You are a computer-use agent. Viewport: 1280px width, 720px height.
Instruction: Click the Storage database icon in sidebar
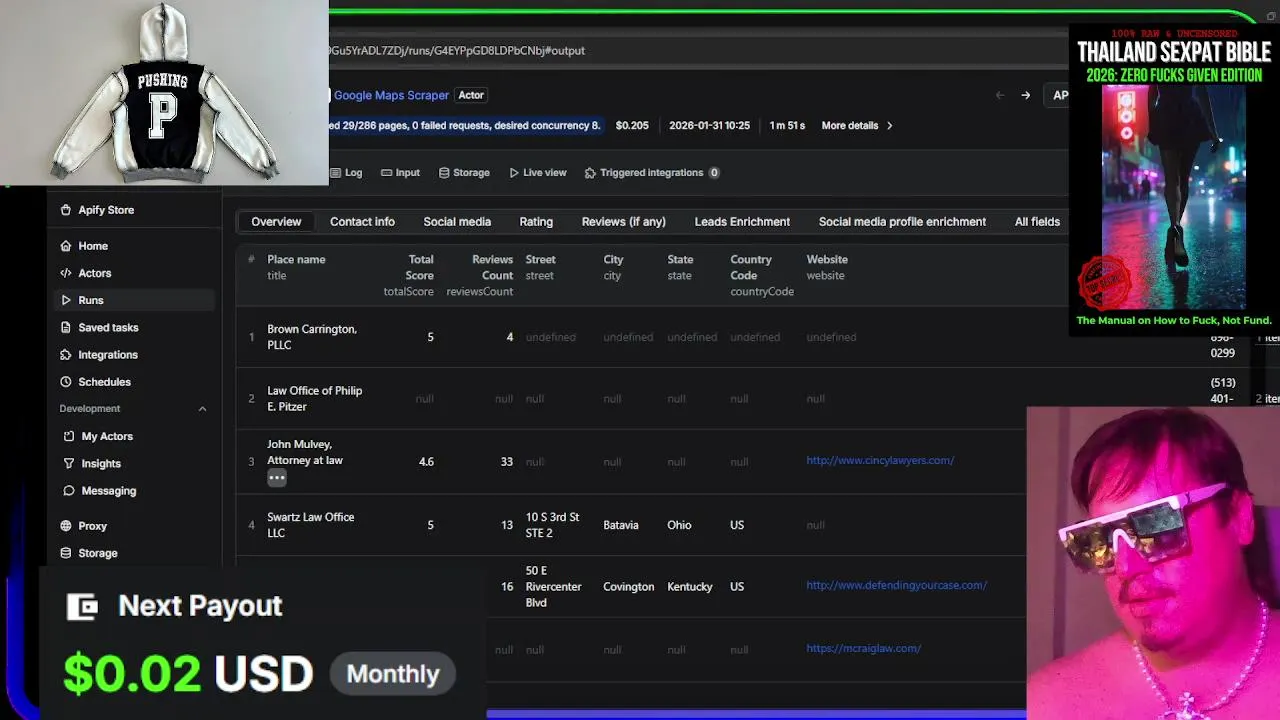click(66, 553)
